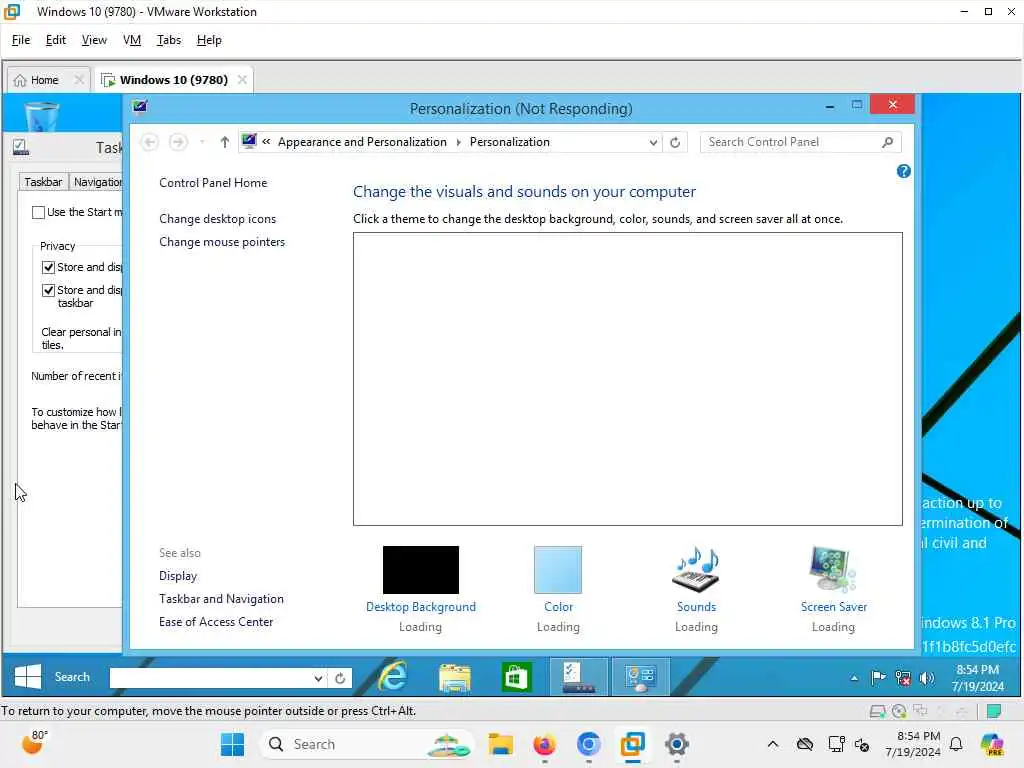Select the Windows 10 (9780) VM tab
1024x768 pixels.
pyautogui.click(x=173, y=80)
